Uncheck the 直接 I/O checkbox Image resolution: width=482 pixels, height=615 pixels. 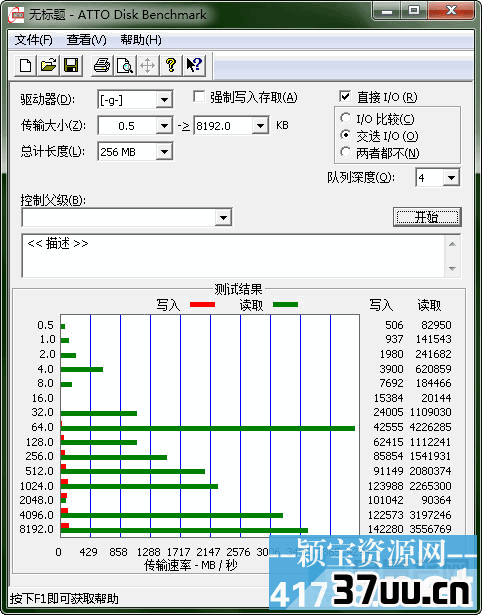[x=345, y=96]
